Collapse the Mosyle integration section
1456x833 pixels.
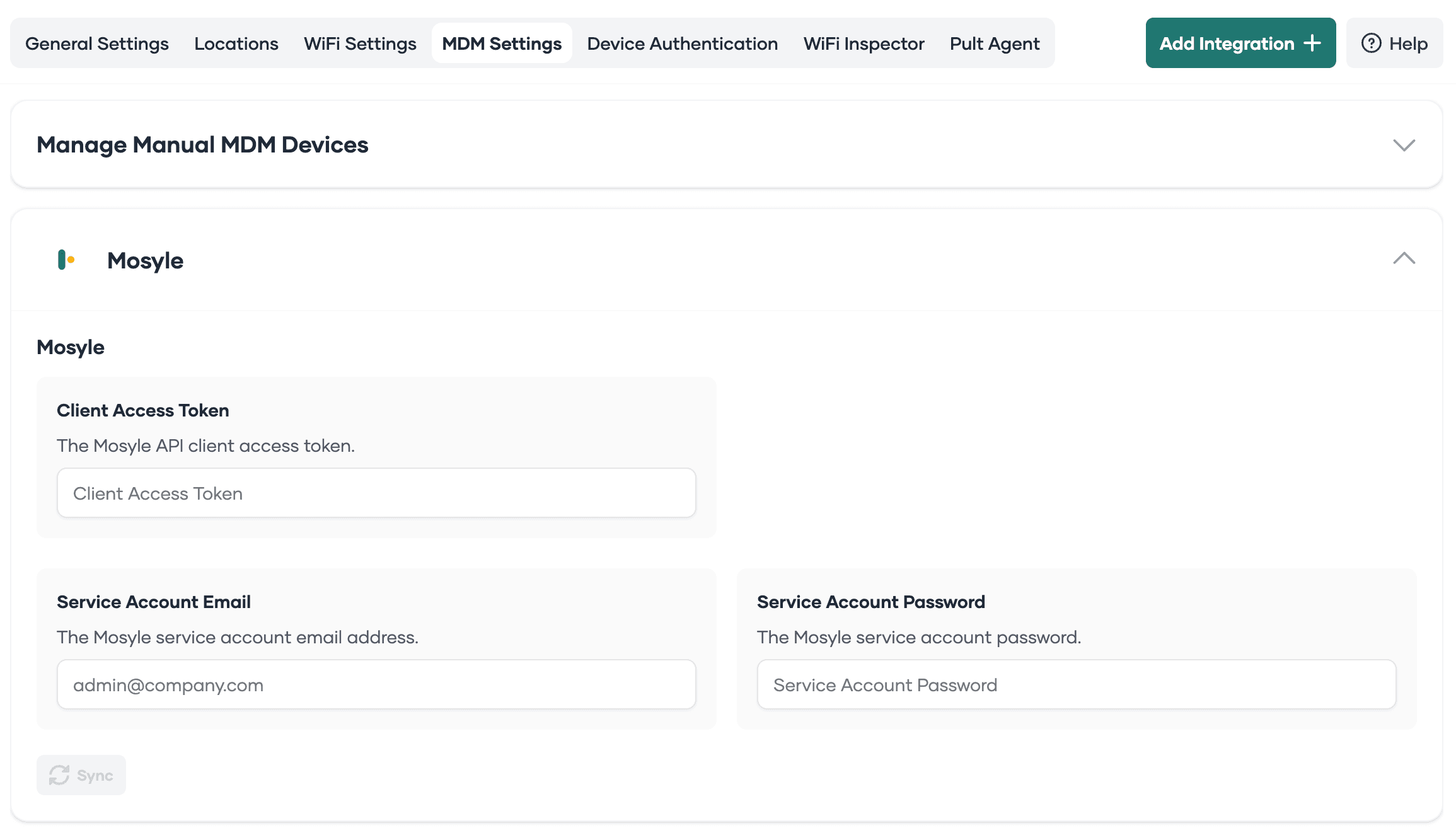pyautogui.click(x=1404, y=259)
